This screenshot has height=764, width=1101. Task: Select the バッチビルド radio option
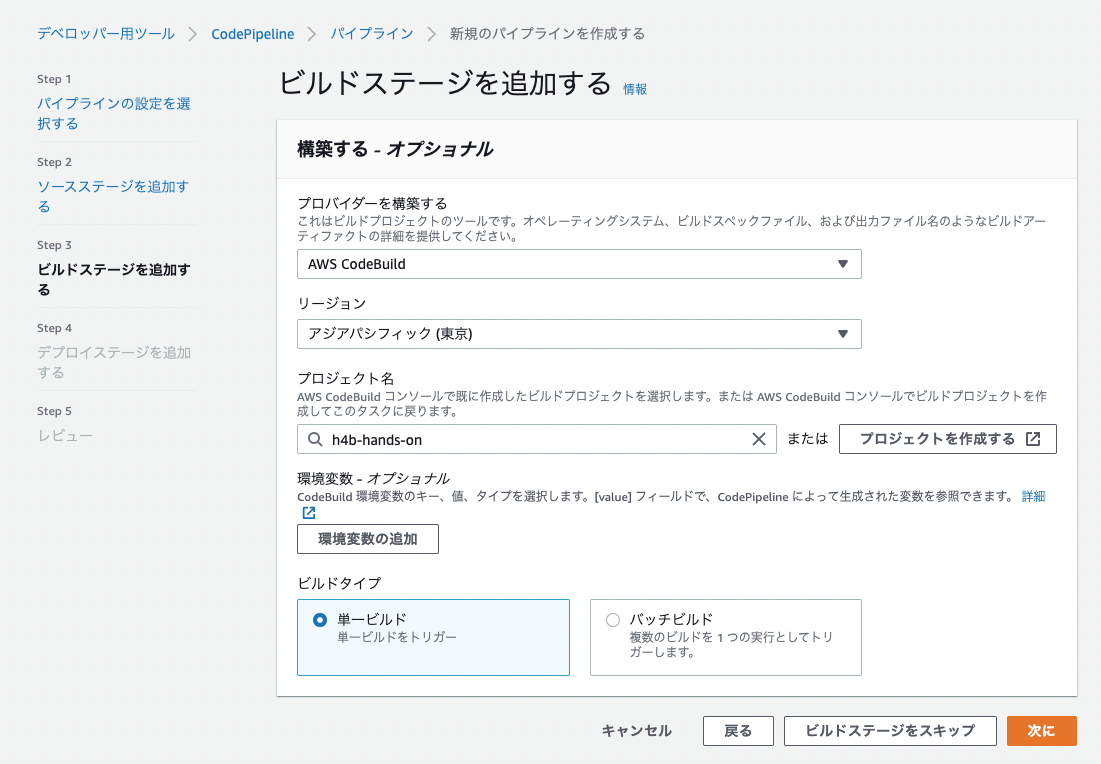pos(611,619)
